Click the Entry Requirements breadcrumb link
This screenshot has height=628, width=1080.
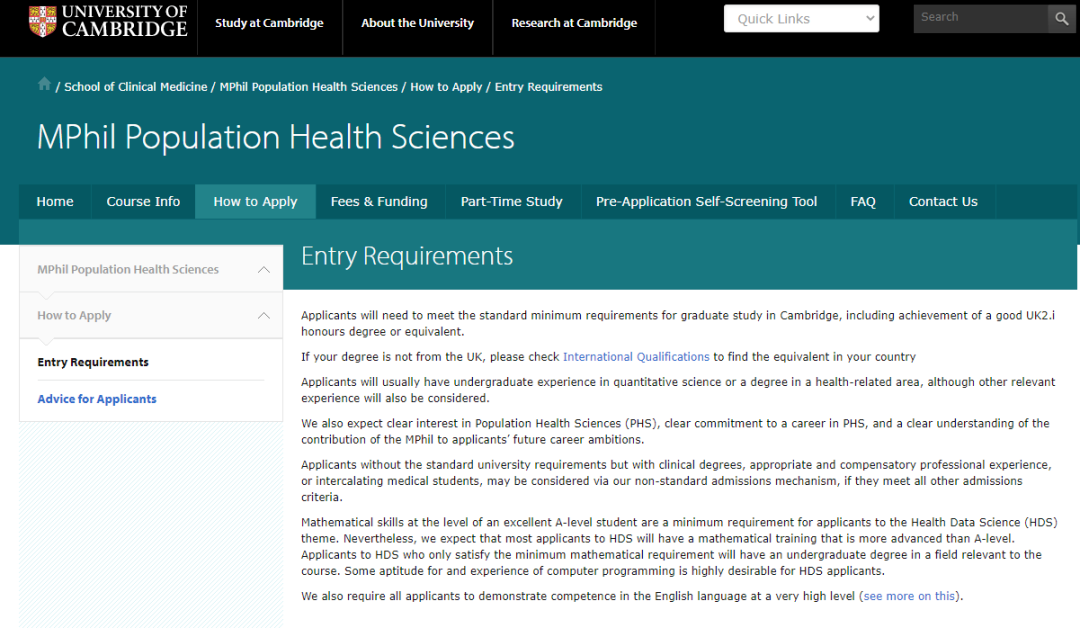[548, 87]
